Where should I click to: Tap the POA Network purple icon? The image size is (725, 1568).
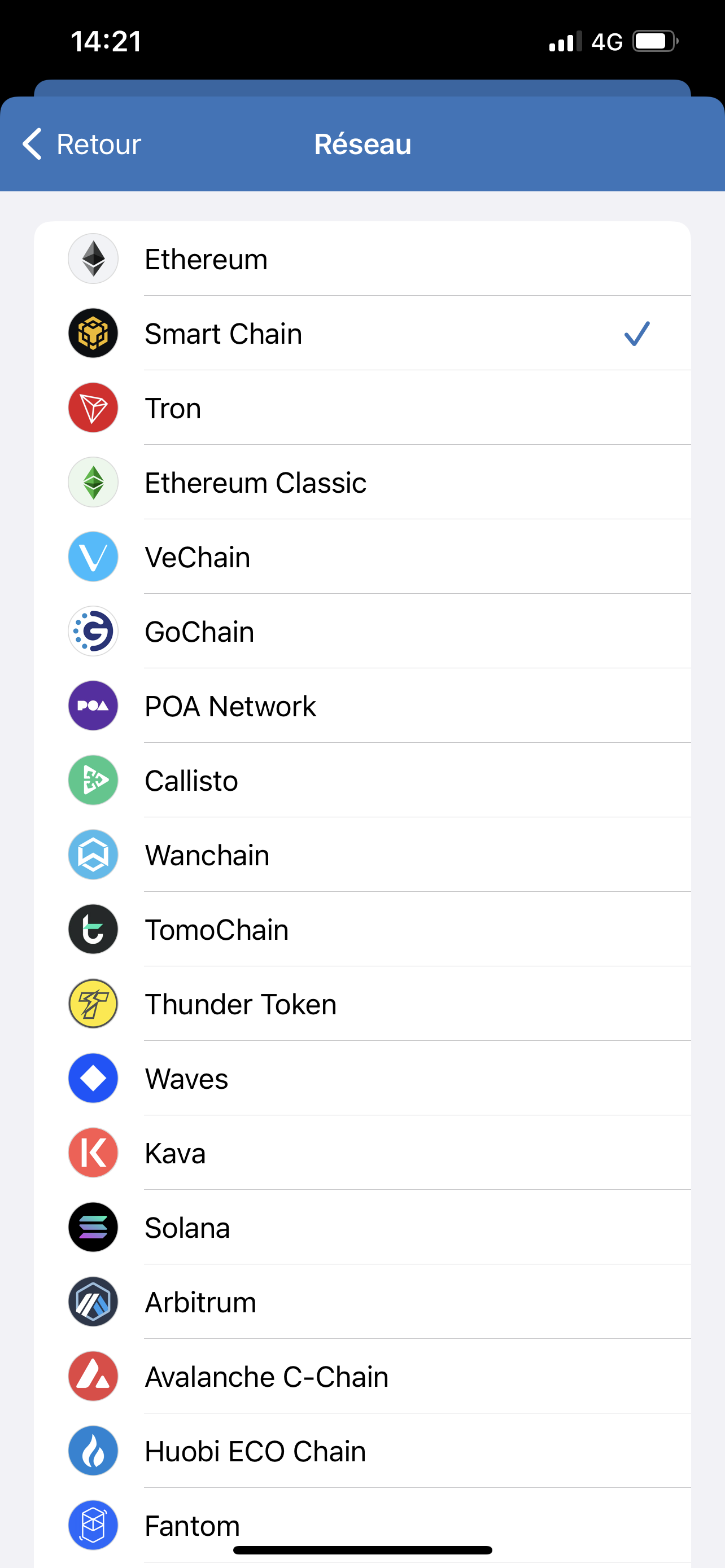[x=93, y=706]
